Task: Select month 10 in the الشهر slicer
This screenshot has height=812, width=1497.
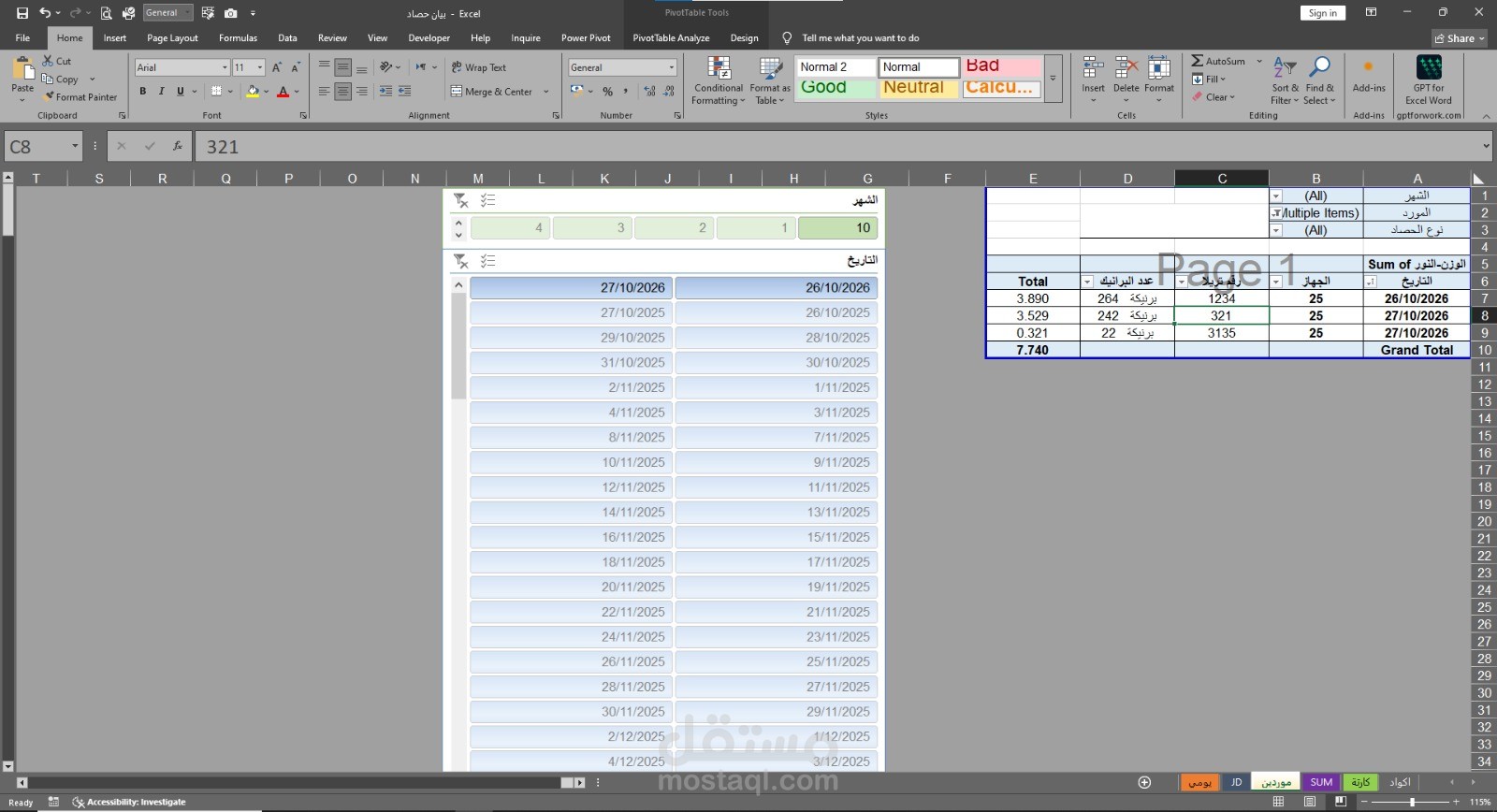Action: tap(837, 227)
